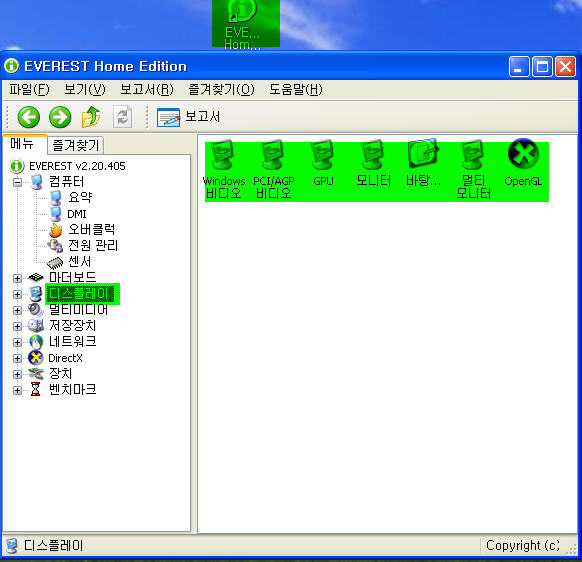The width and height of the screenshot is (582, 562).
Task: Click the 벤치마크 hourglass icon
Action: click(36, 390)
